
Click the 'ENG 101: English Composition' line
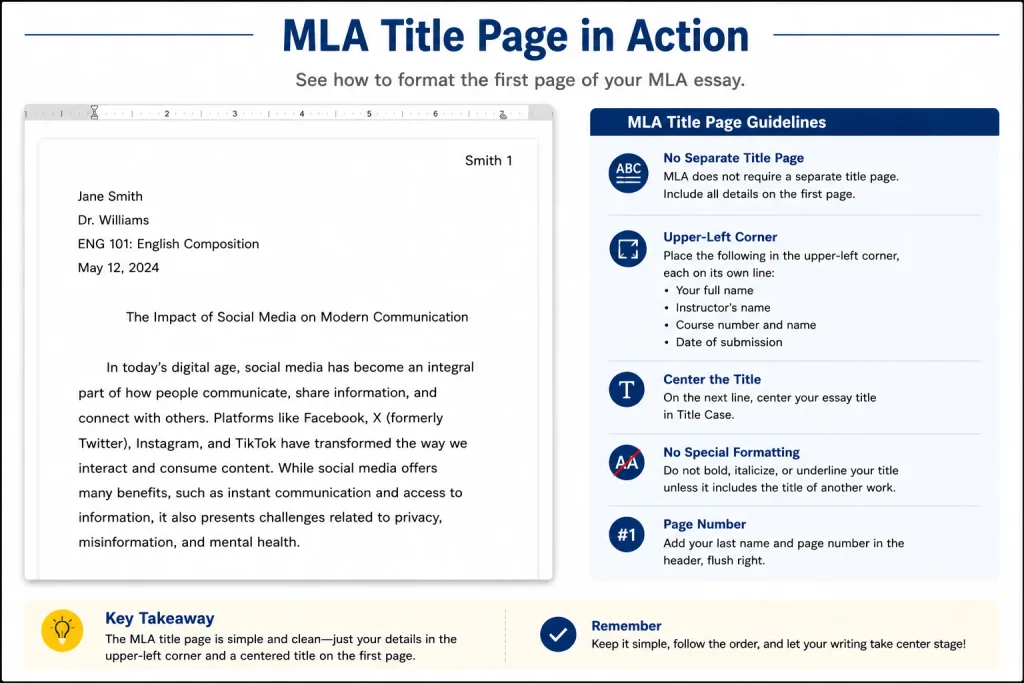[x=168, y=244]
